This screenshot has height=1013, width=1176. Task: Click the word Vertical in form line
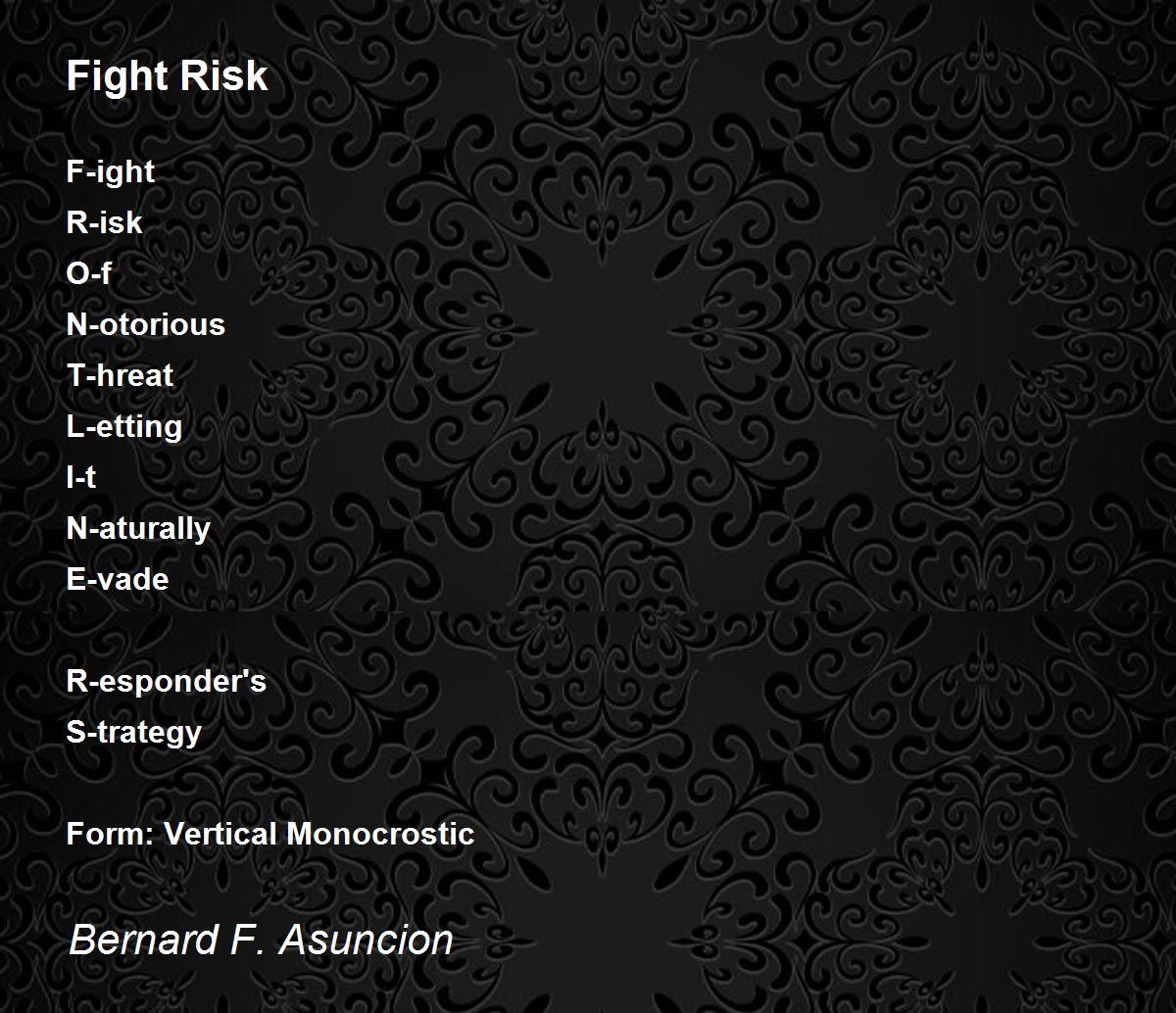coord(220,834)
